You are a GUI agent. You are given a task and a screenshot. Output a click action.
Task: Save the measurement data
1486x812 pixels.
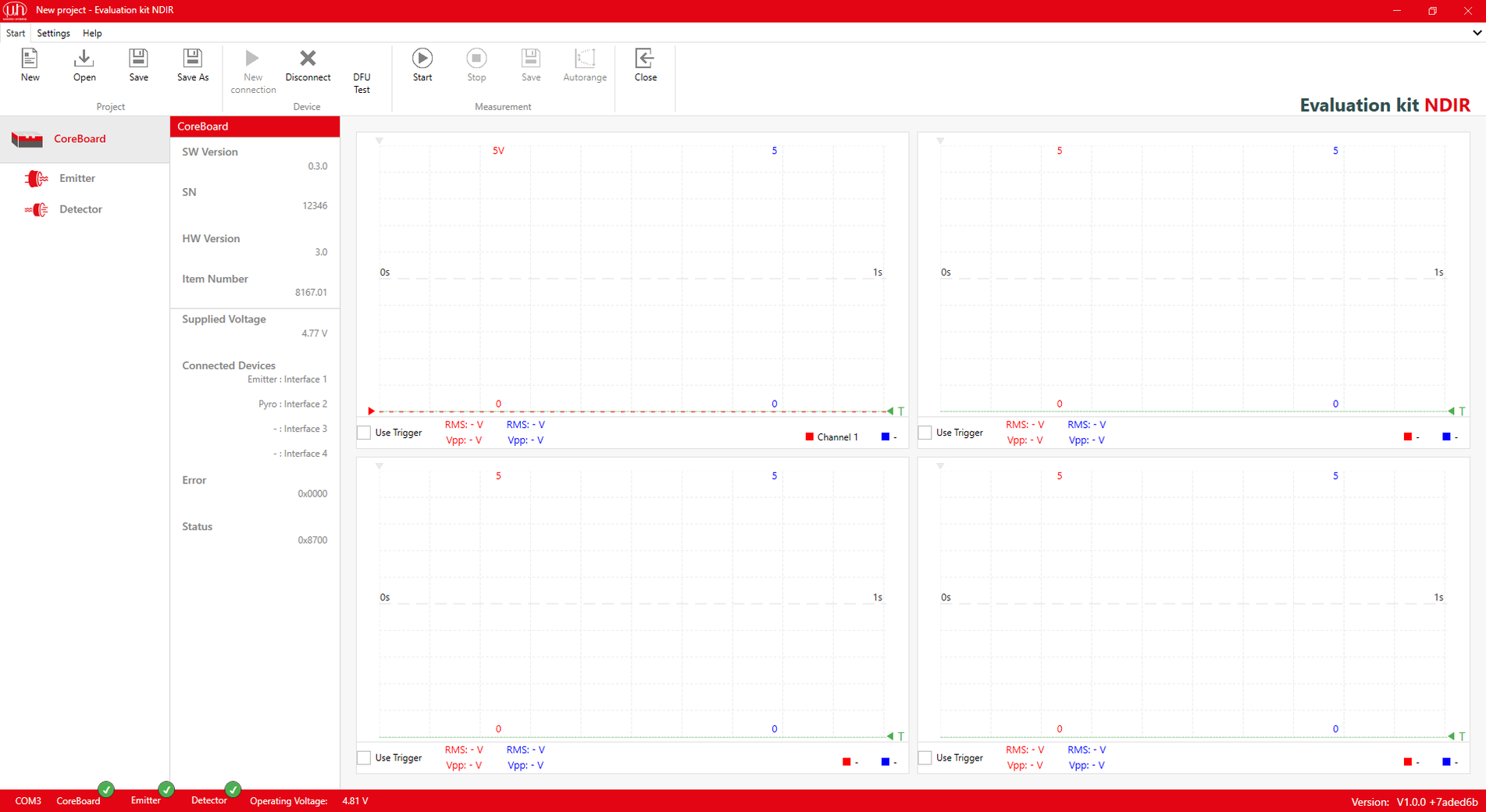coord(530,66)
